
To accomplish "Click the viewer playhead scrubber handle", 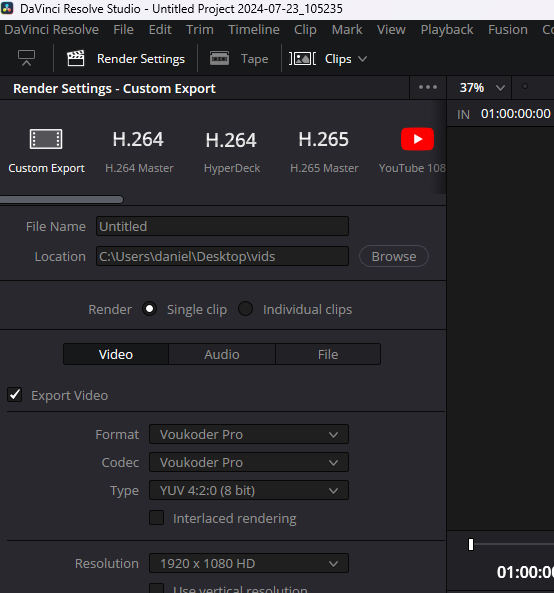I will point(471,545).
